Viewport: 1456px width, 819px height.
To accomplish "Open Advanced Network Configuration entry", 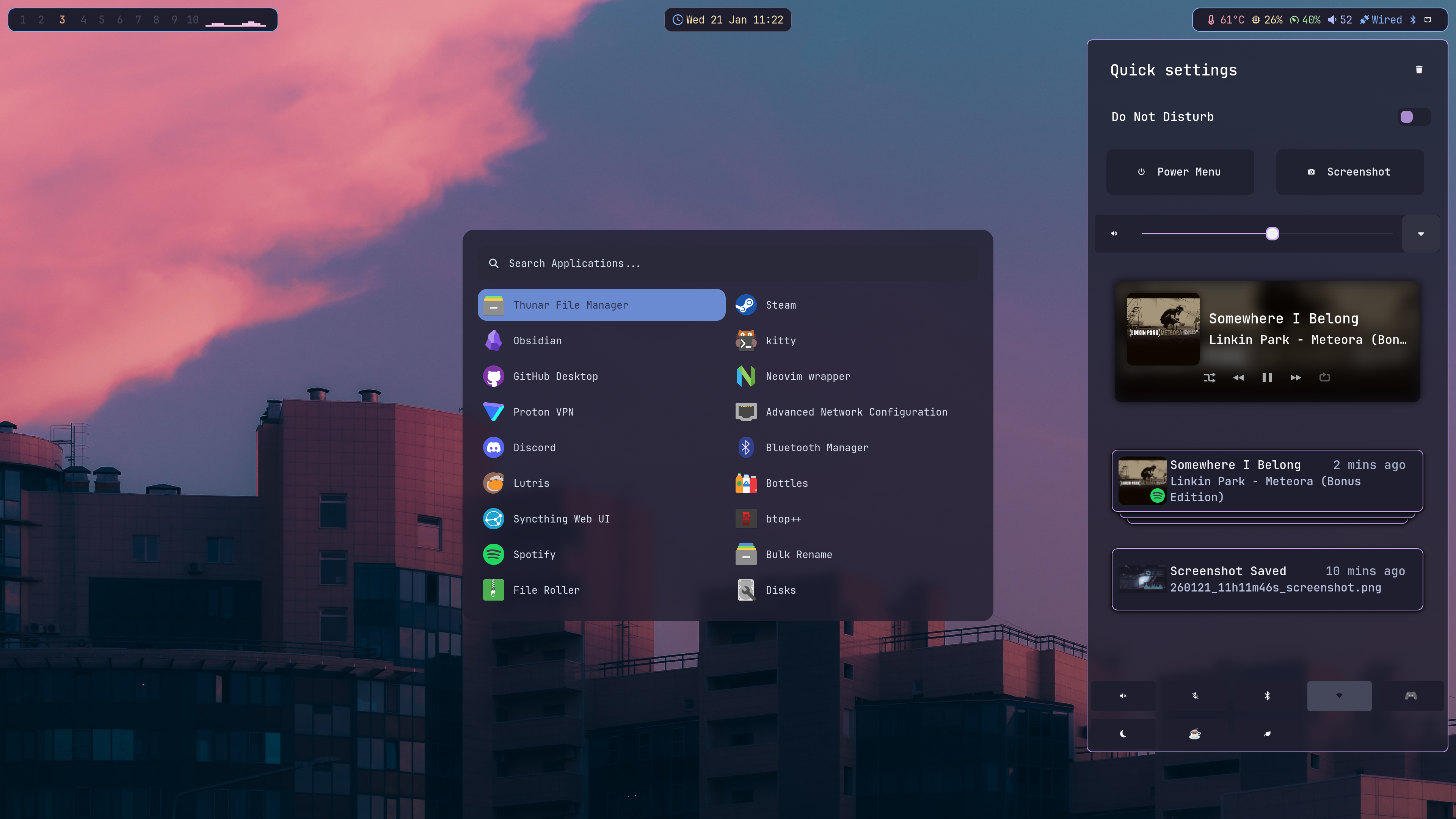I will click(x=854, y=412).
